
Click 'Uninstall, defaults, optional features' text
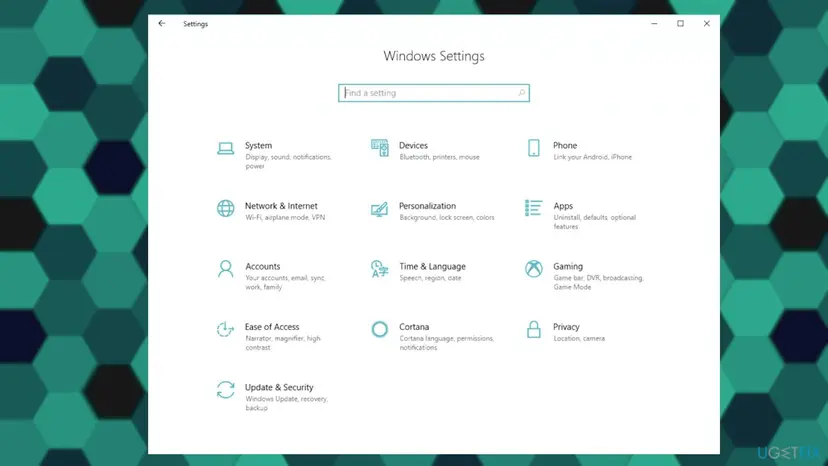pyautogui.click(x=595, y=222)
